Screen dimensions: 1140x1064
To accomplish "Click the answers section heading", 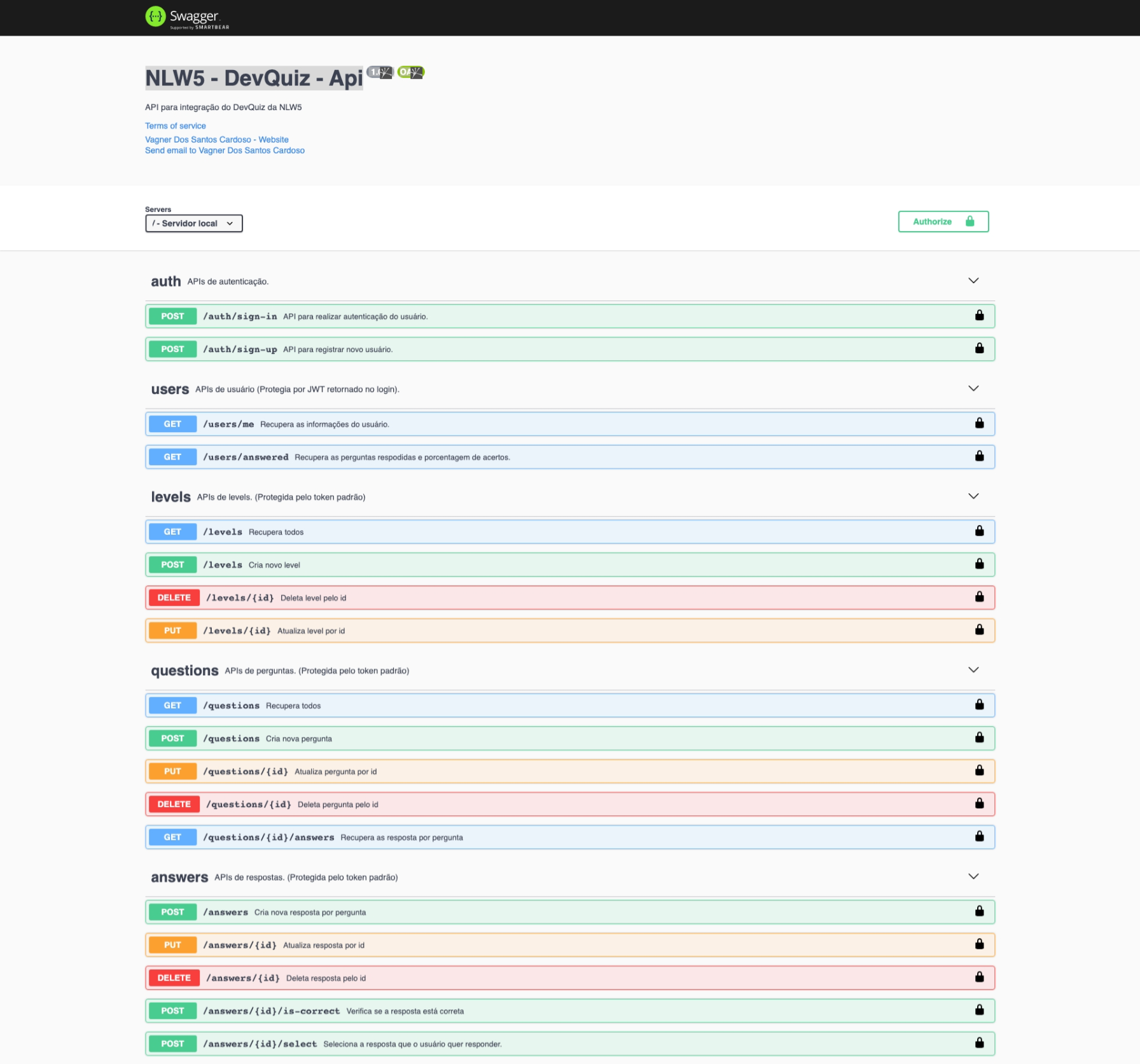I will [x=179, y=878].
